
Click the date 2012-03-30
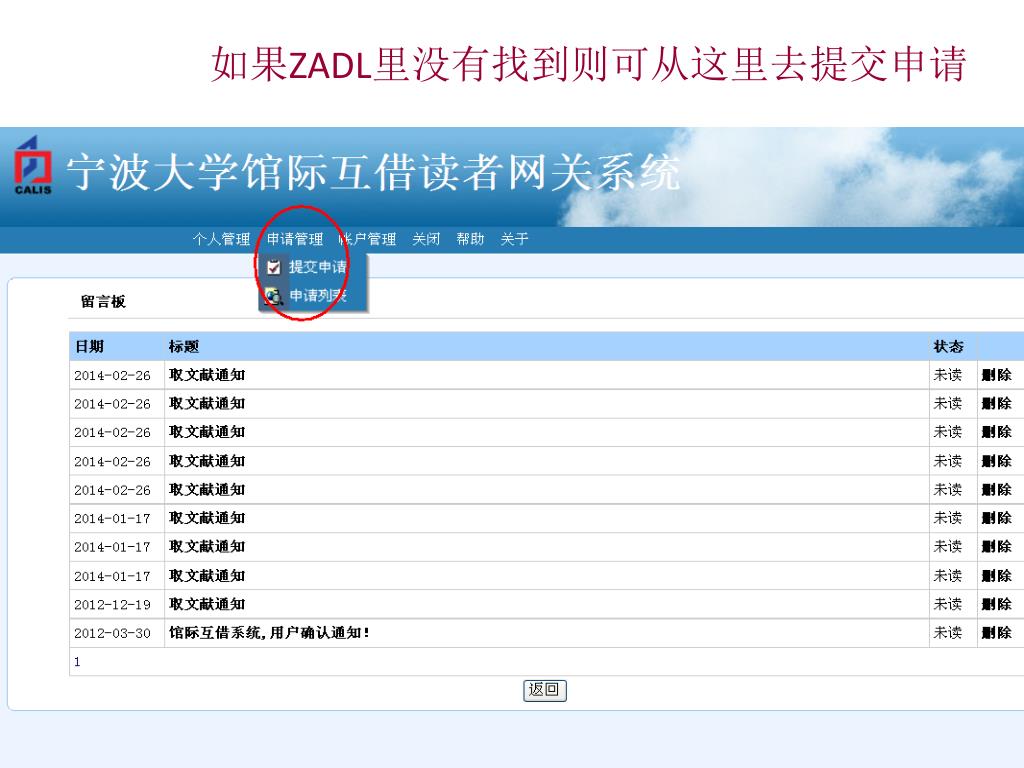[x=112, y=633]
